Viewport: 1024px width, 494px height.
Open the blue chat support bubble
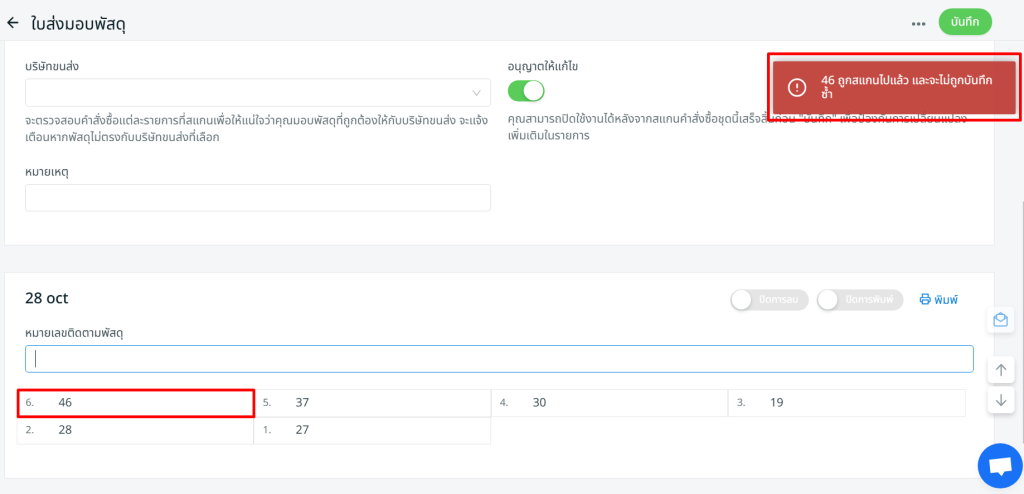tap(999, 466)
